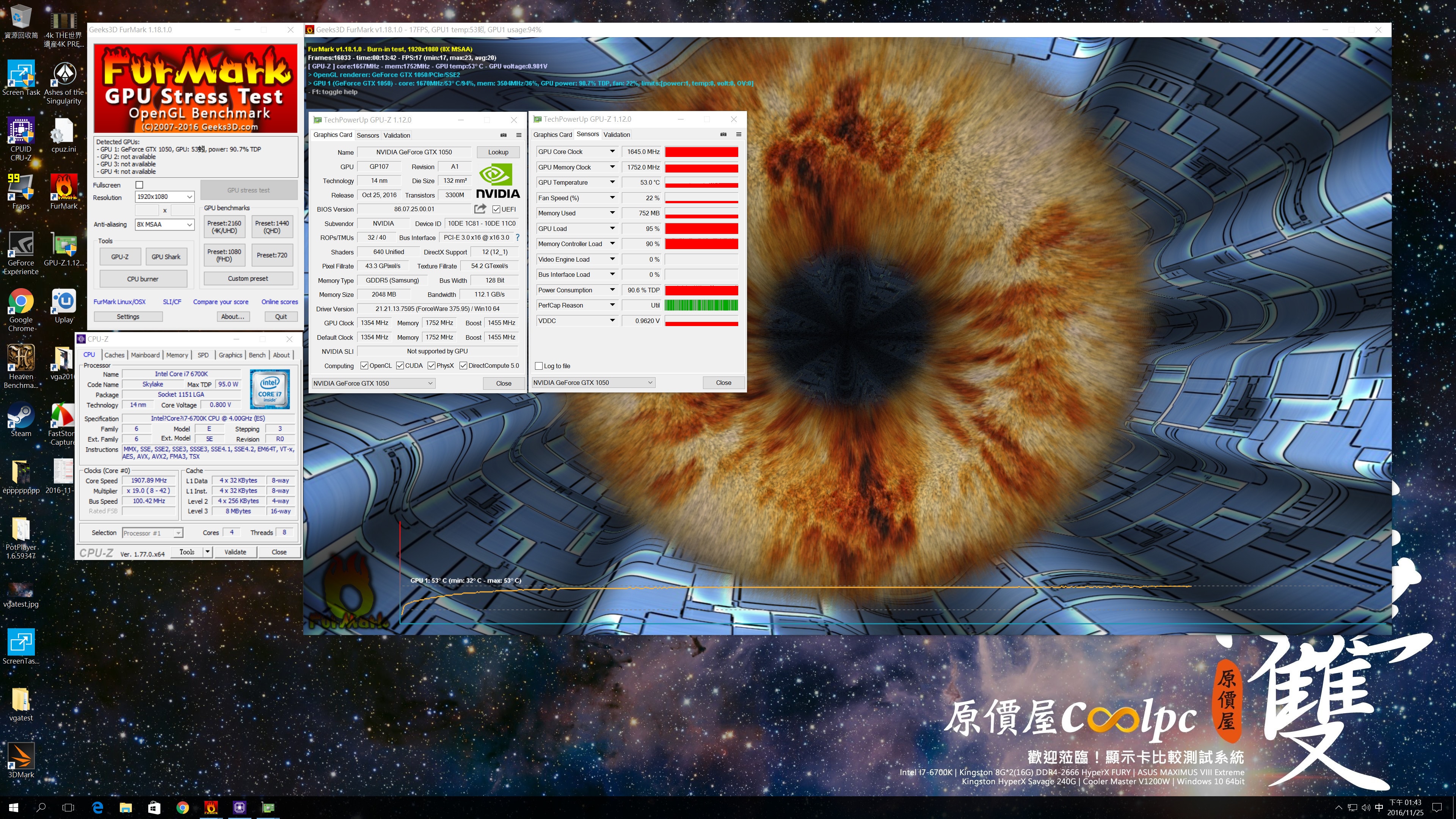Open the Compare your score link

tap(220, 302)
